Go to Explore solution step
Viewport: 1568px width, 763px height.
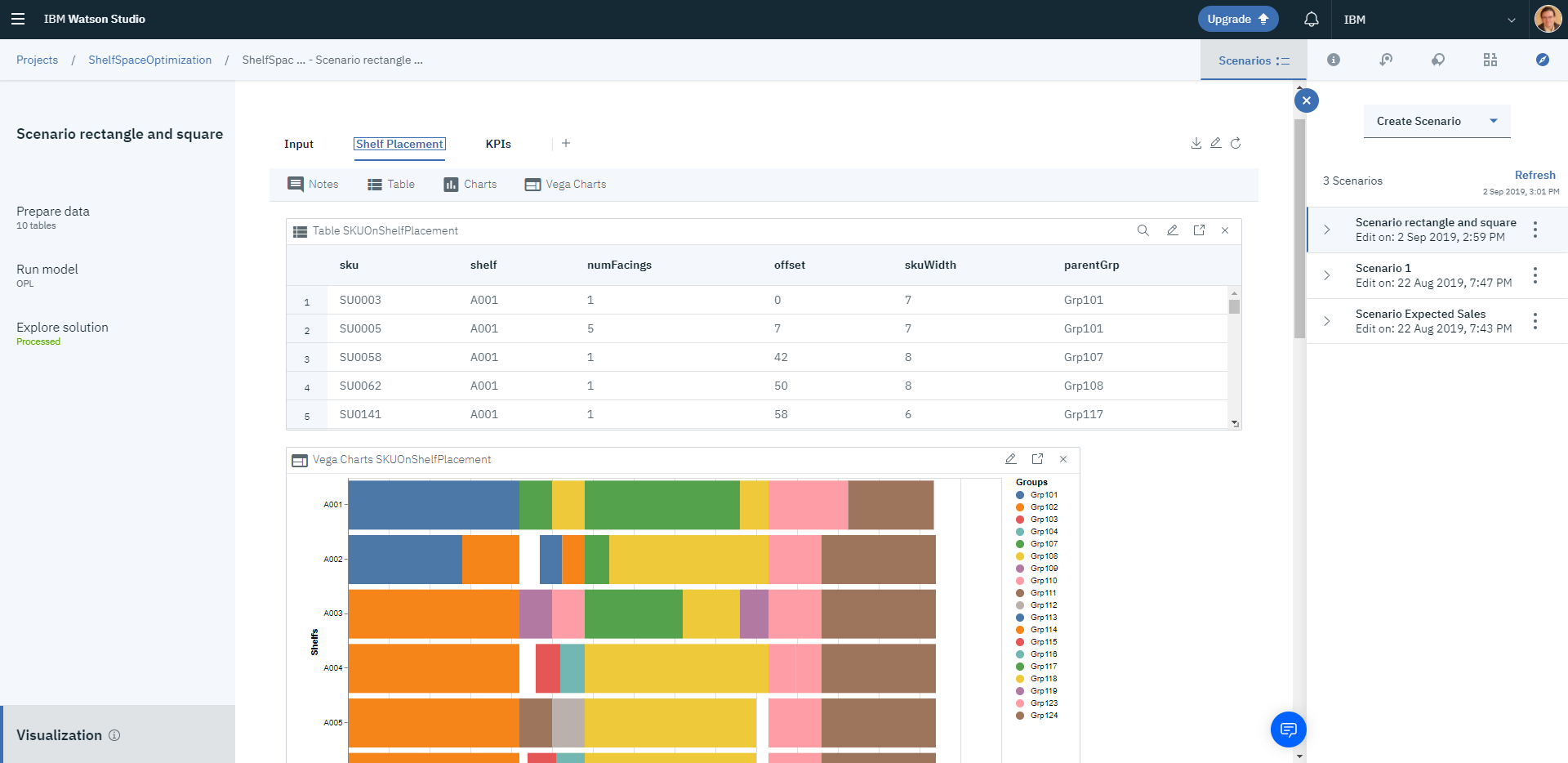tap(62, 333)
